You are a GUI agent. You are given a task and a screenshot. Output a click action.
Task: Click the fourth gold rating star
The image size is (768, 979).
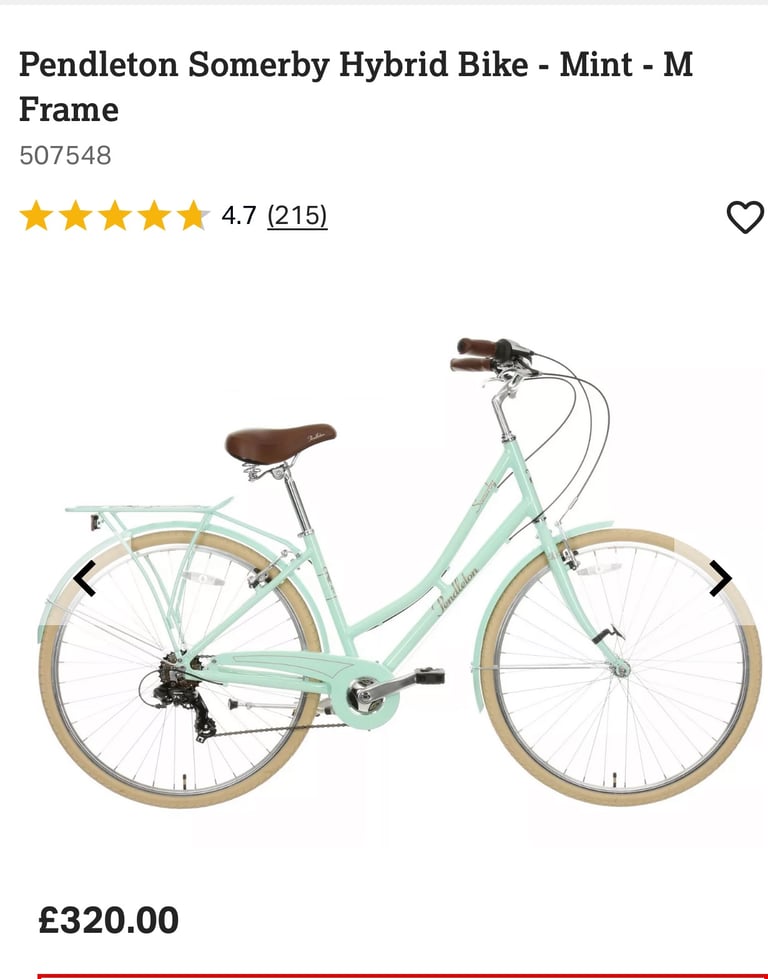point(154,216)
